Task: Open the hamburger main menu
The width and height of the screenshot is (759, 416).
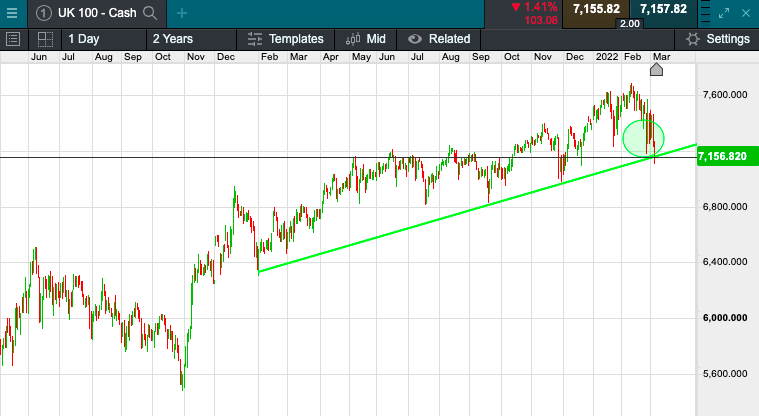Action: coord(12,13)
